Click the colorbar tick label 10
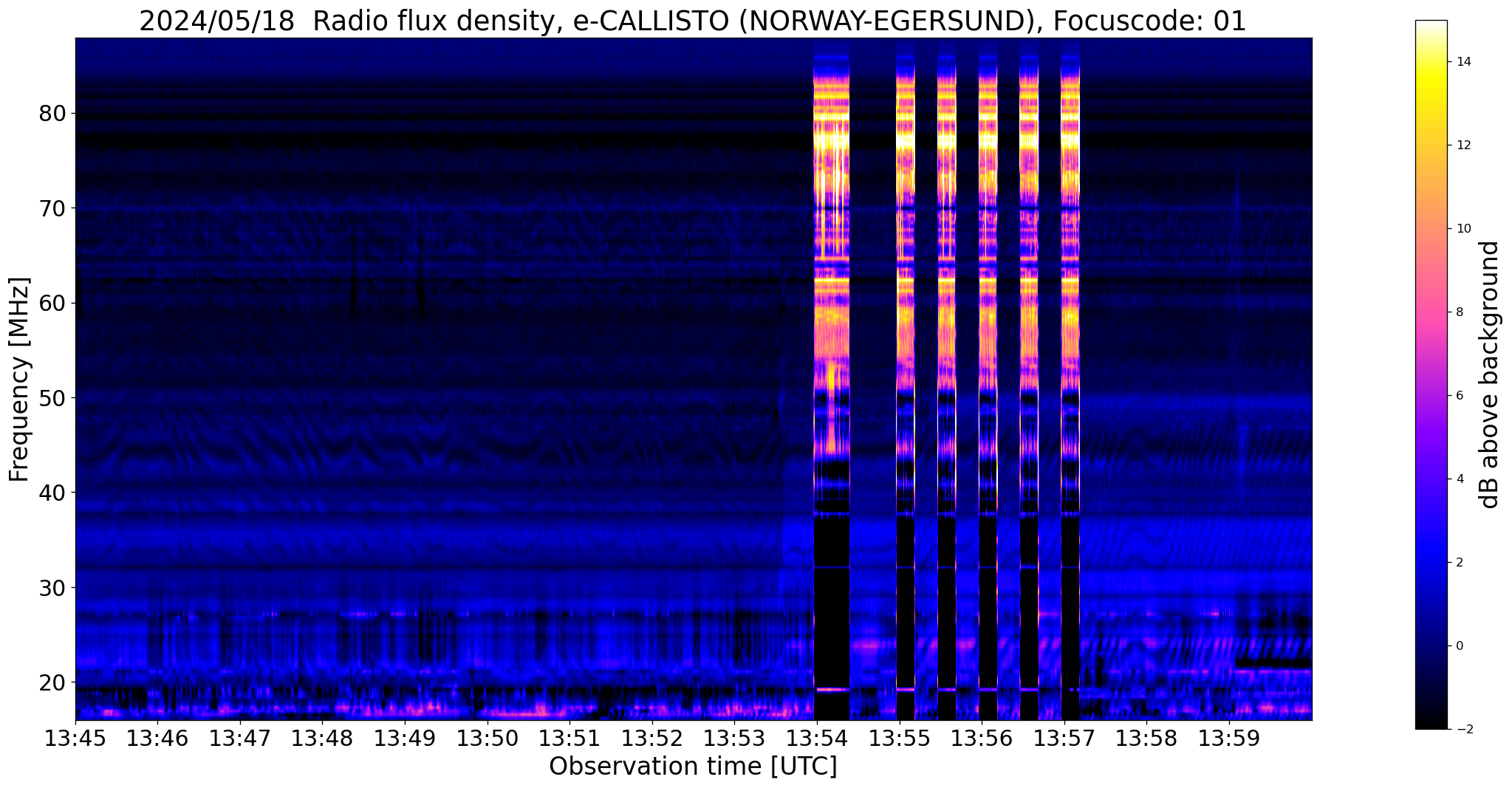Screen dimensions: 1512x788 coord(1463,229)
